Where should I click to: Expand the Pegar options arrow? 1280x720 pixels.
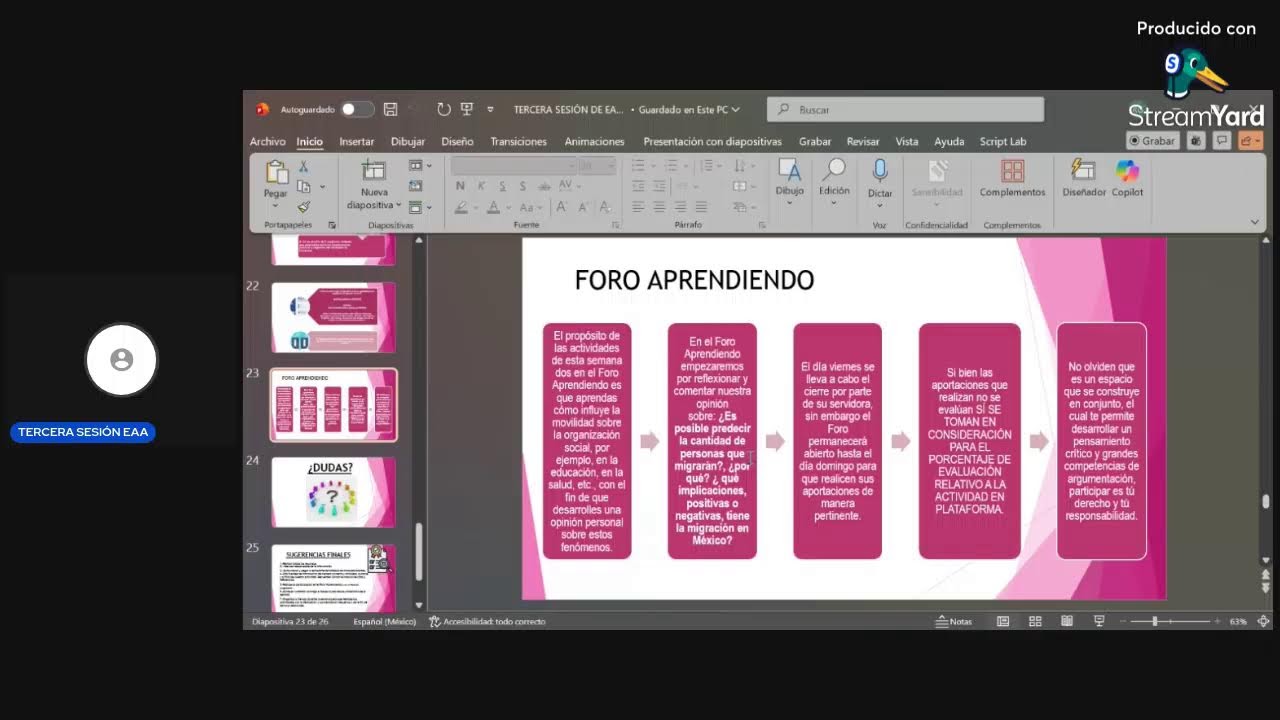pyautogui.click(x=276, y=204)
